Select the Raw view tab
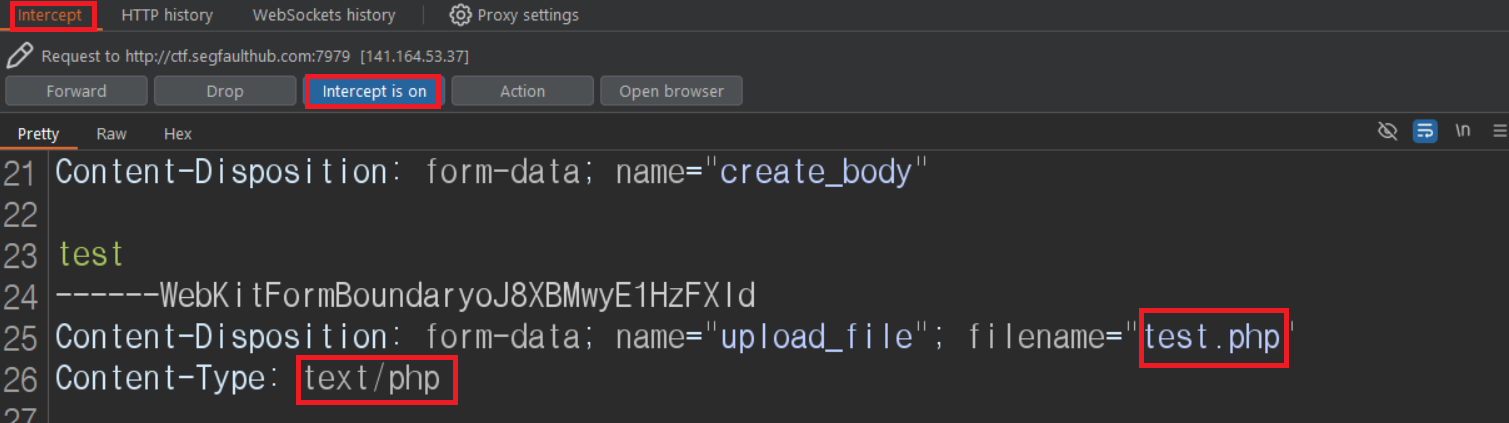Image resolution: width=1509 pixels, height=423 pixels. tap(111, 133)
